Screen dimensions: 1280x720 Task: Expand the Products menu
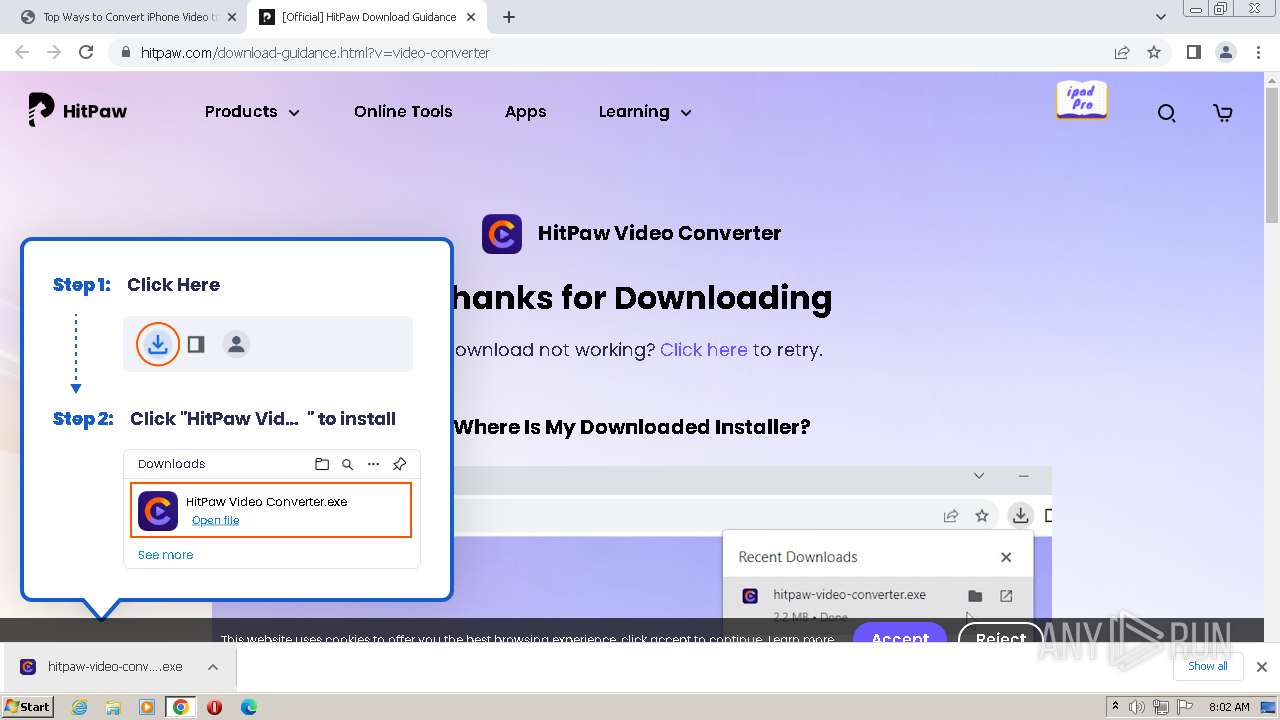(x=252, y=112)
